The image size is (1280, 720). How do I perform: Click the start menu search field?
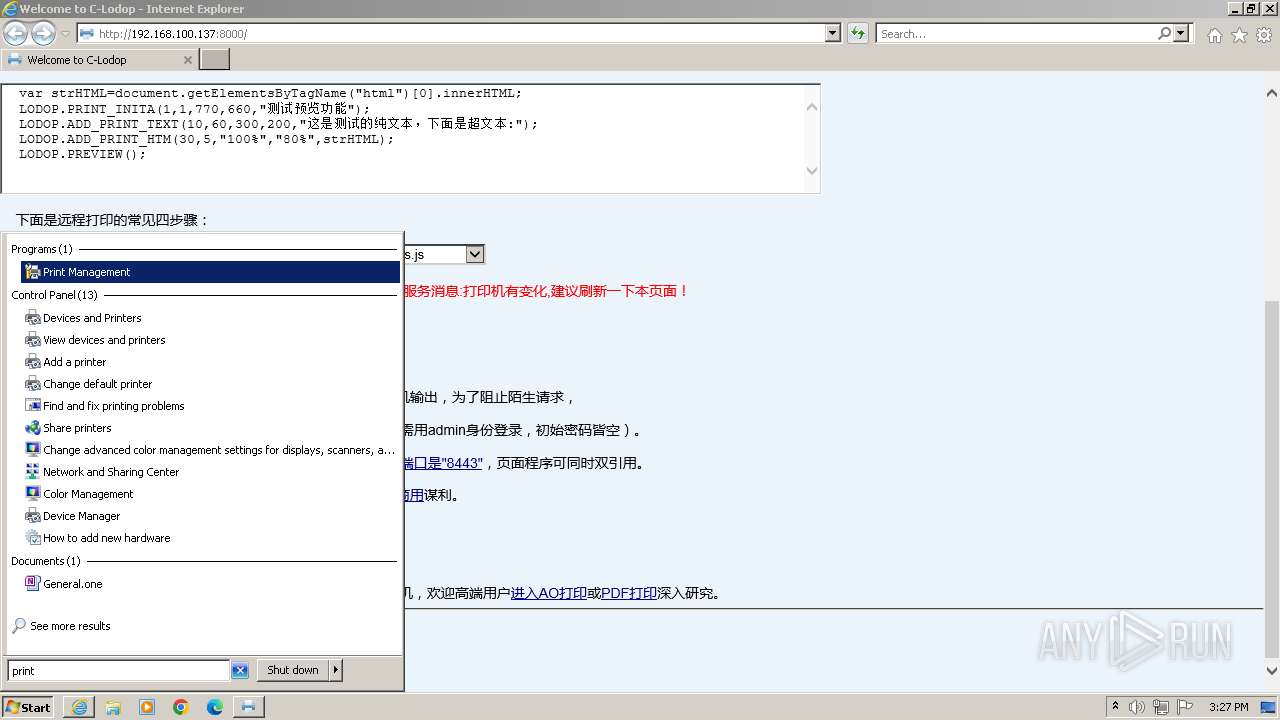click(x=119, y=671)
